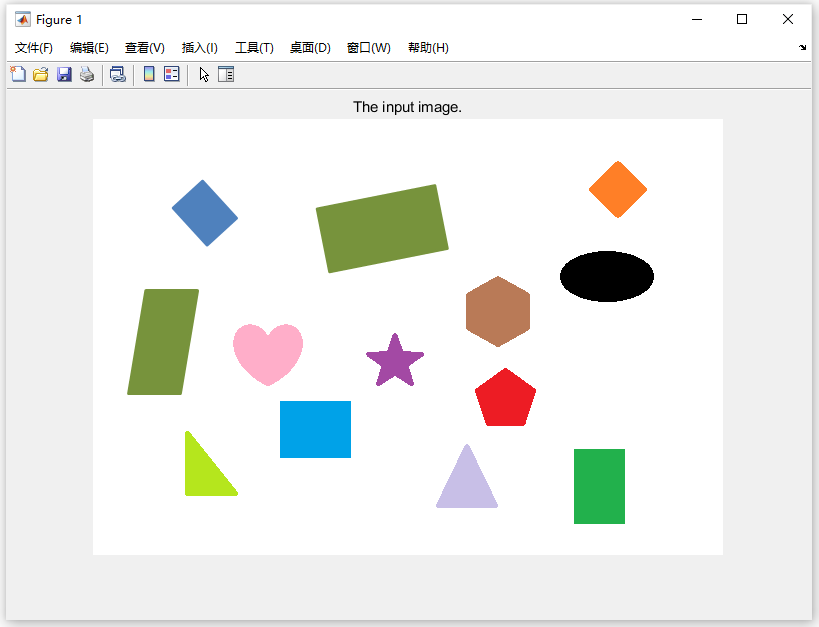Insert a legend via the toolbar icon
Viewport: 819px width, 627px height.
[172, 74]
